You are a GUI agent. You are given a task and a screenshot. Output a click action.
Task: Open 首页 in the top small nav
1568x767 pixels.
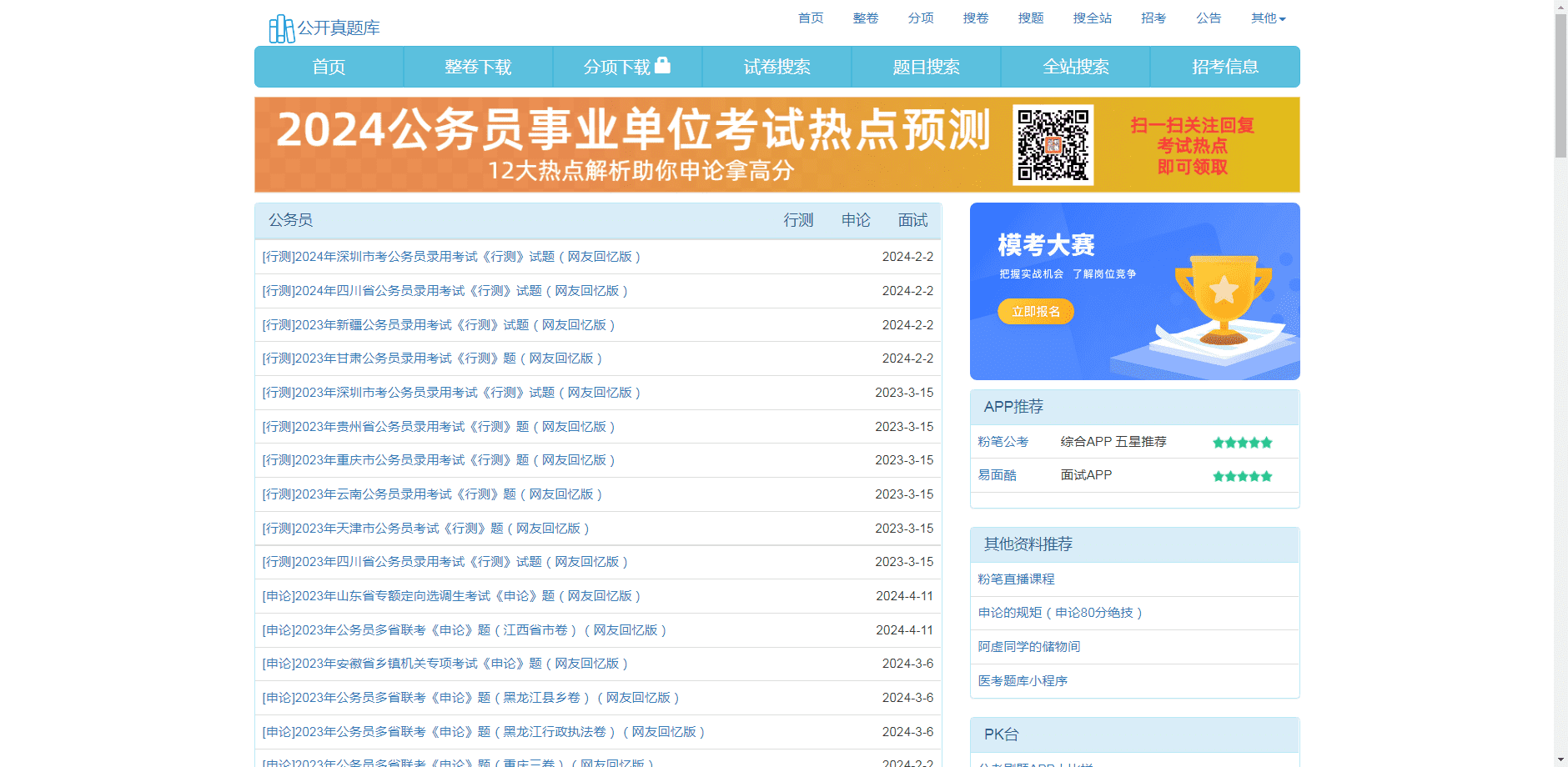click(x=811, y=18)
